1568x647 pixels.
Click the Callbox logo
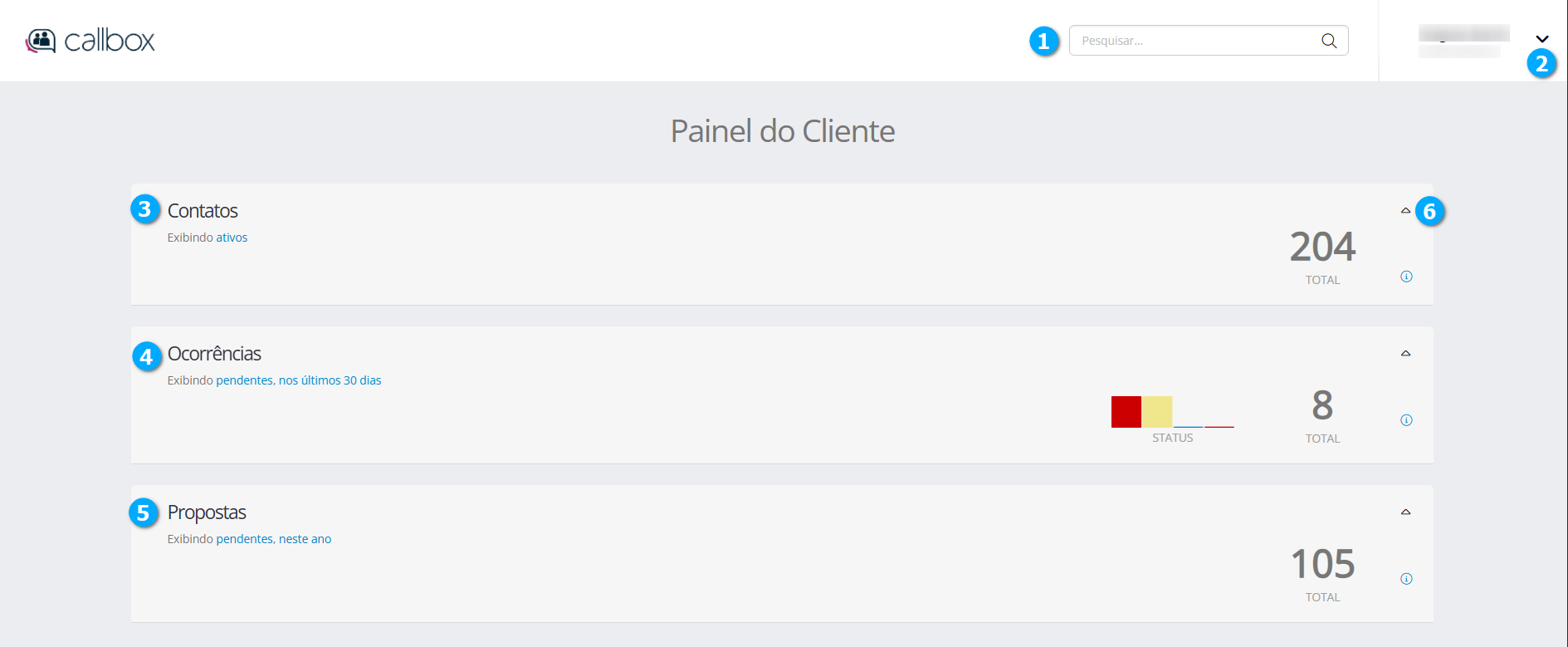[x=90, y=41]
